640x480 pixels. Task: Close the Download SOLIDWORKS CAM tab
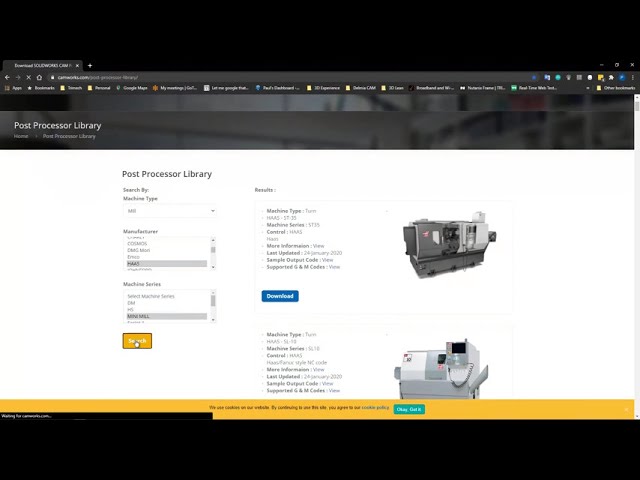(77, 65)
